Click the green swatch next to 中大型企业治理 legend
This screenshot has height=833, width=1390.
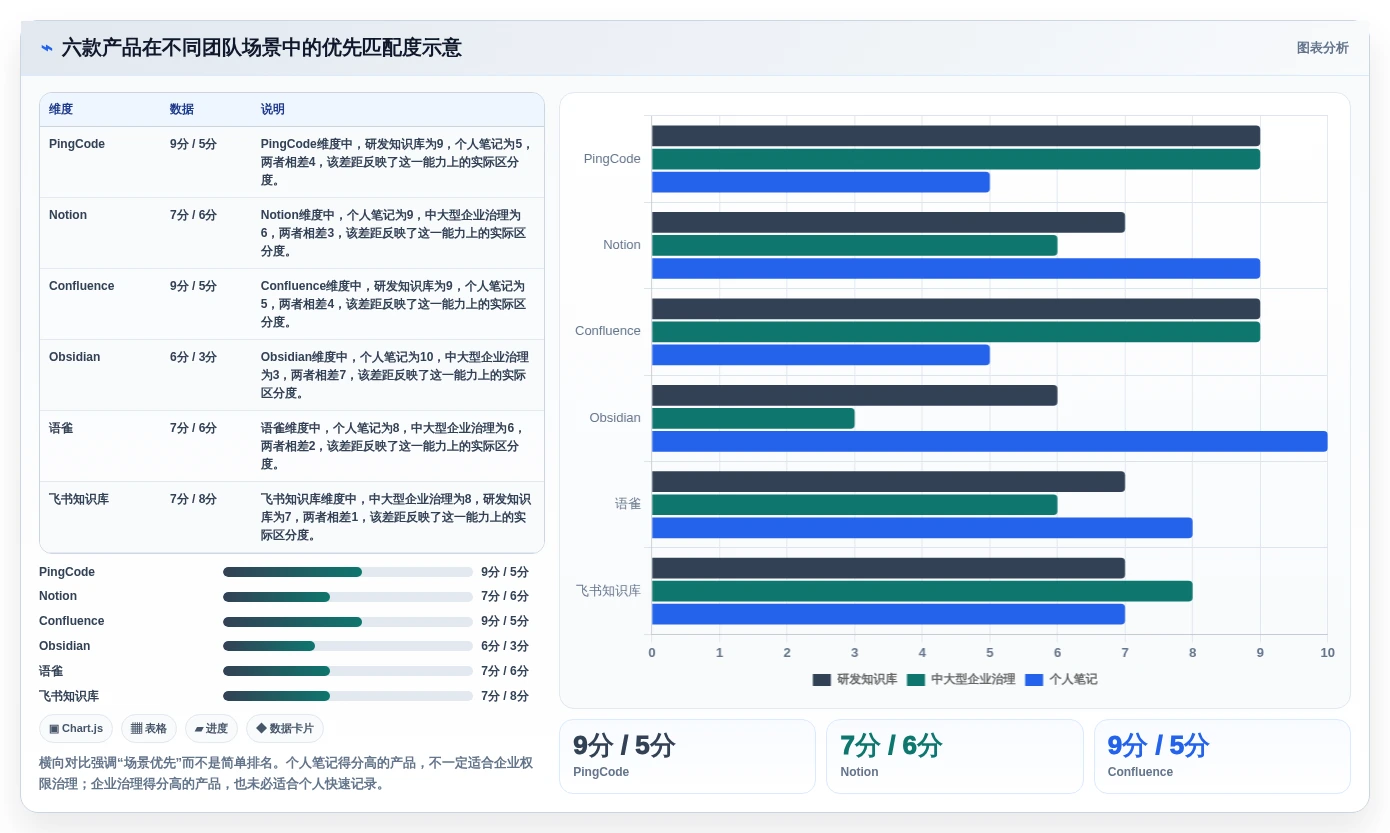(916, 680)
